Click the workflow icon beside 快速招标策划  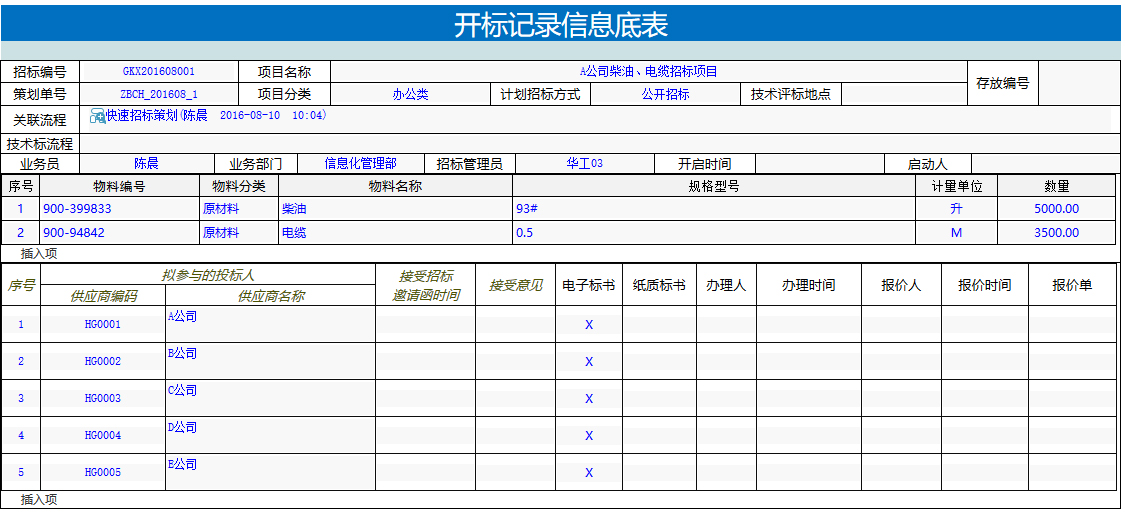coord(97,116)
